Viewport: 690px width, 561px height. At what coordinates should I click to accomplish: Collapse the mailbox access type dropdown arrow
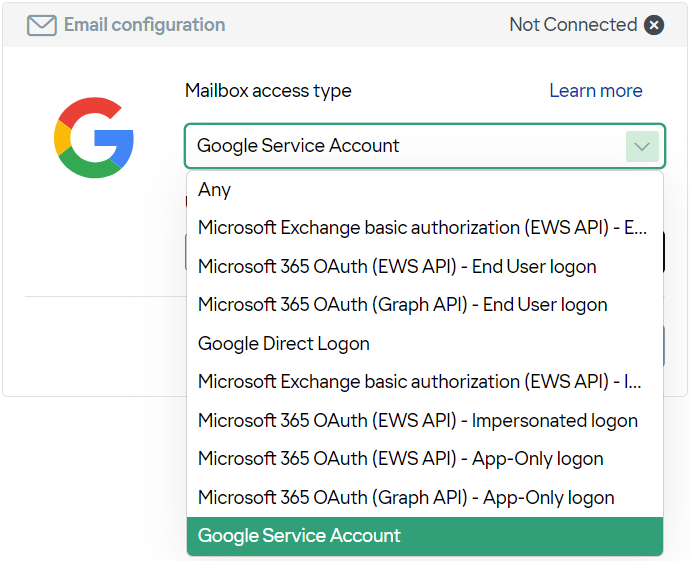pyautogui.click(x=642, y=146)
